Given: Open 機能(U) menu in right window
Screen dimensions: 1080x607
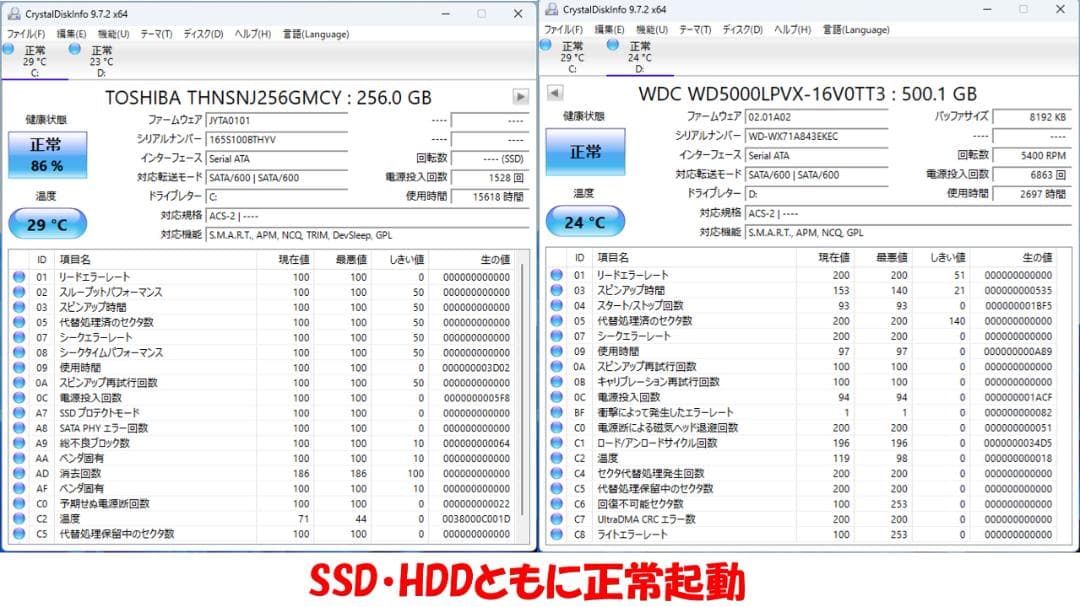Looking at the screenshot, I should [x=652, y=30].
